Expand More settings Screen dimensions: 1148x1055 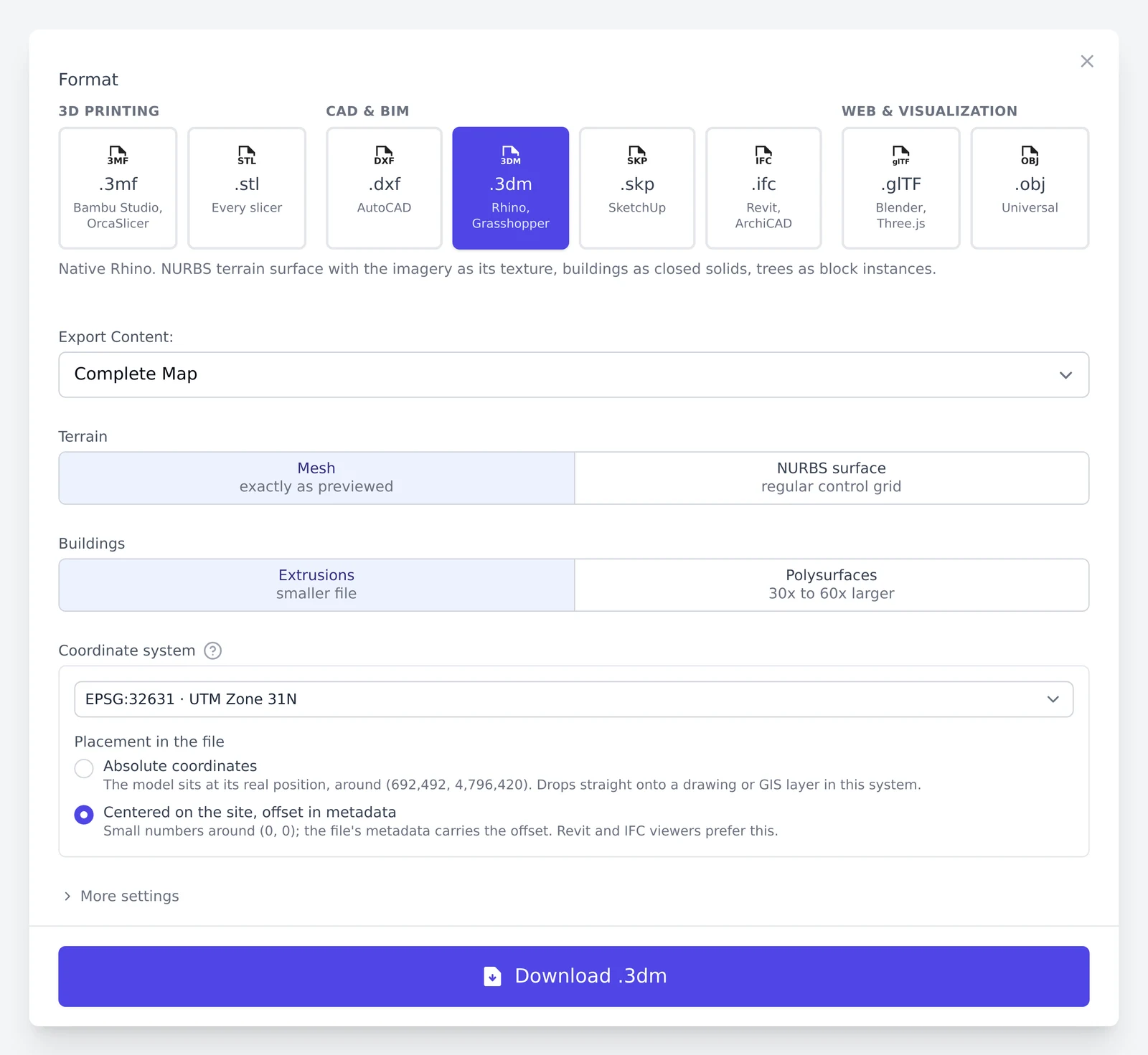pyautogui.click(x=121, y=896)
